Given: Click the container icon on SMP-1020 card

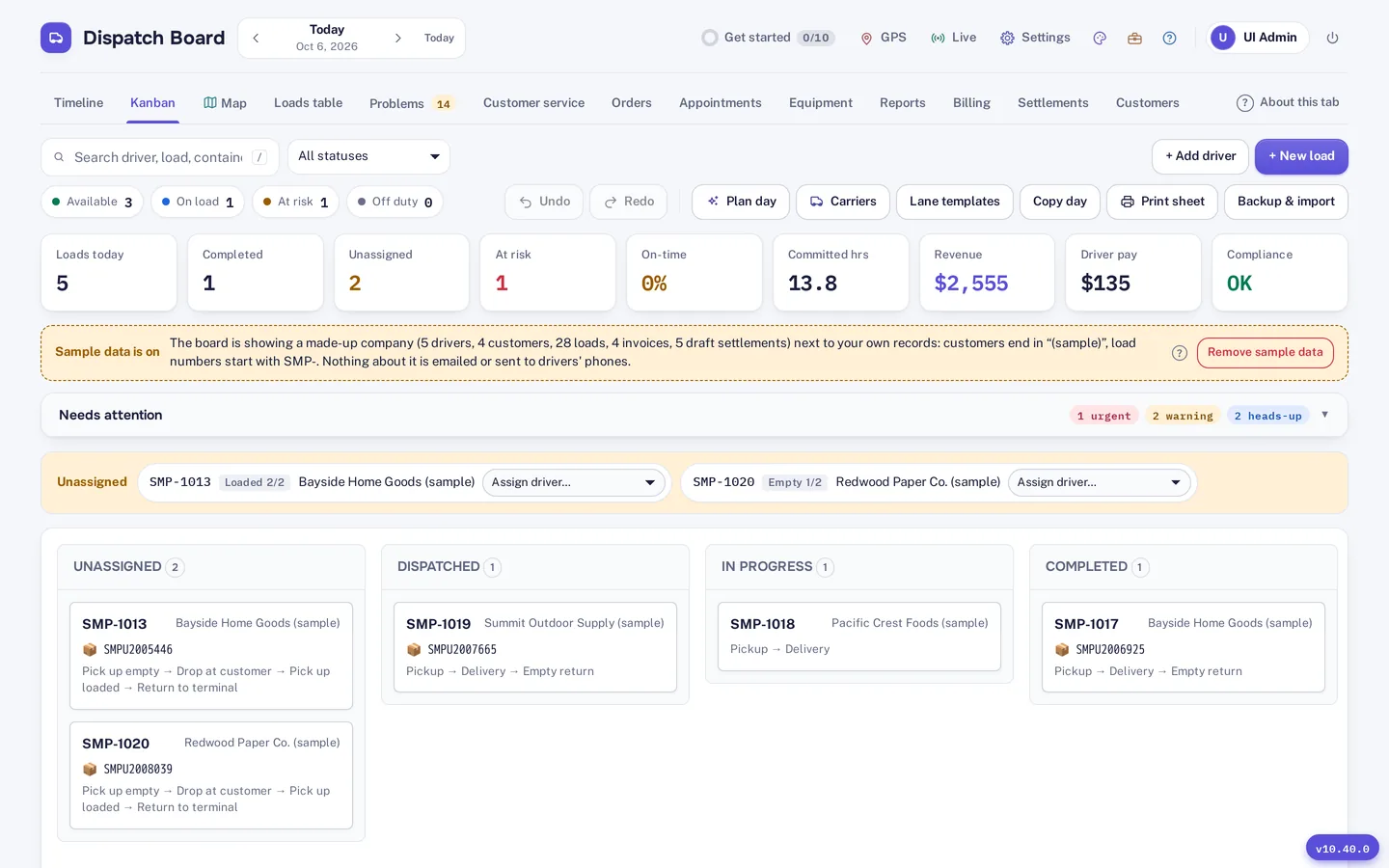Looking at the screenshot, I should coord(90,769).
